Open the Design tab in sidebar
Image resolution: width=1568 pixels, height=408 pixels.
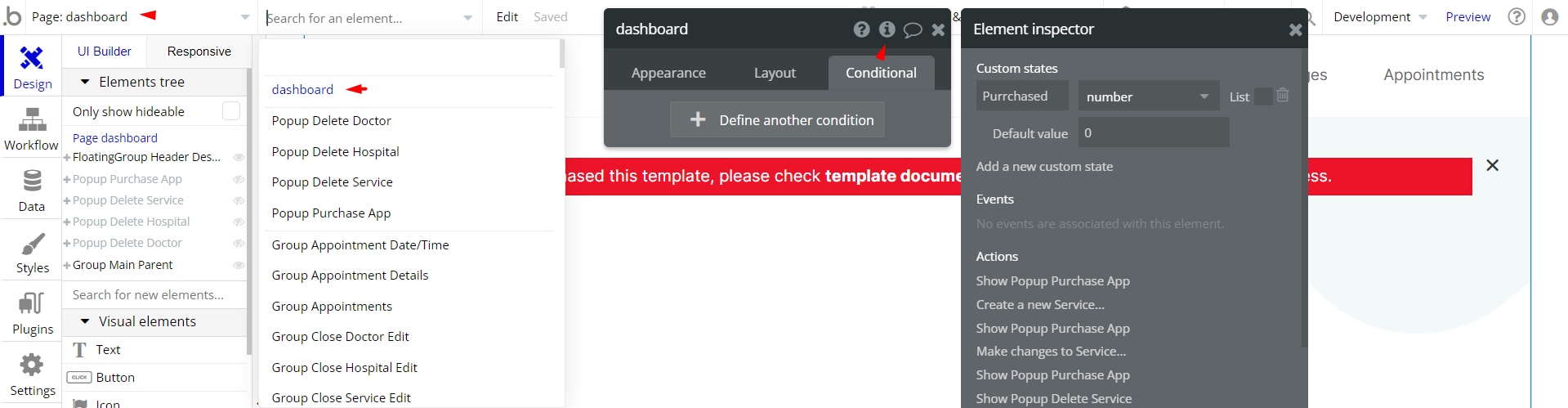coord(32,67)
